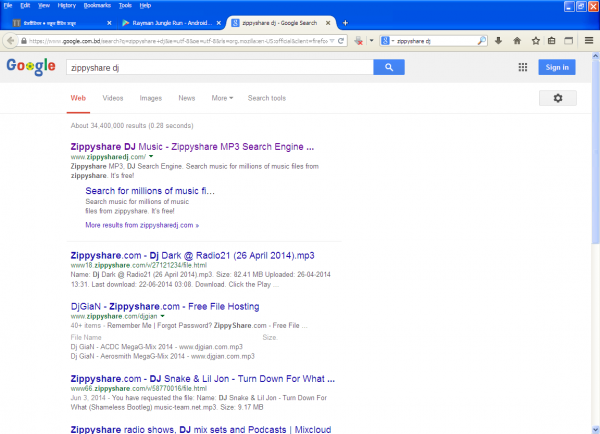Open a new tab with plus icon
The width and height of the screenshot is (600, 434).
tap(345, 23)
